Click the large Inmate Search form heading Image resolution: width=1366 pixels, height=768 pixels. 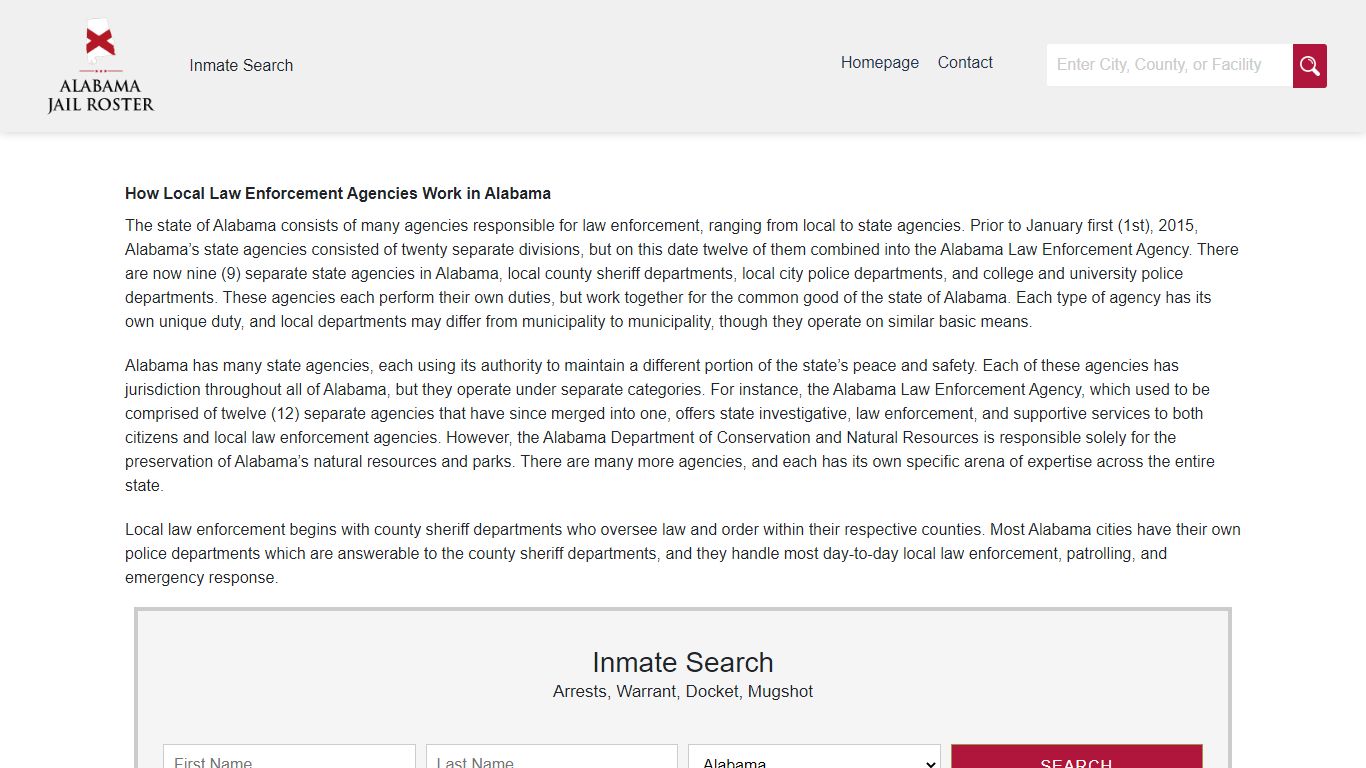click(x=683, y=662)
